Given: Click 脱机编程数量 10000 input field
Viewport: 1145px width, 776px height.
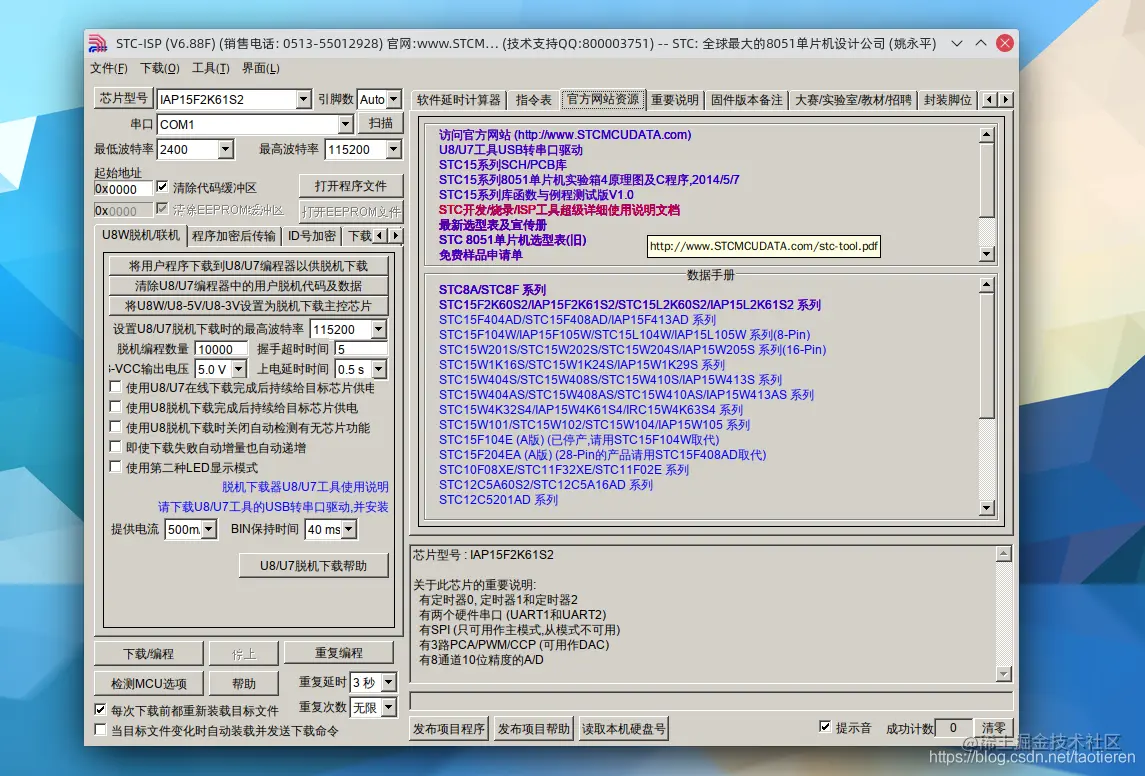Looking at the screenshot, I should click(x=221, y=349).
